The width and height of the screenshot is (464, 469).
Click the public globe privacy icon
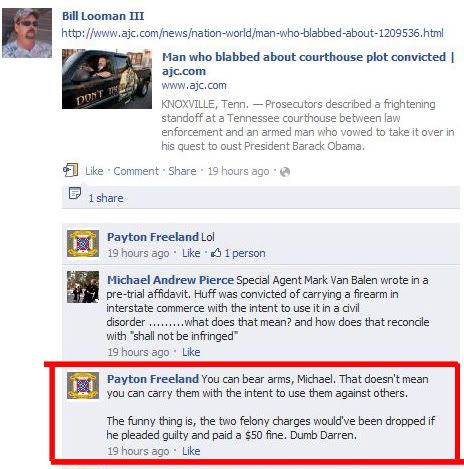click(285, 172)
